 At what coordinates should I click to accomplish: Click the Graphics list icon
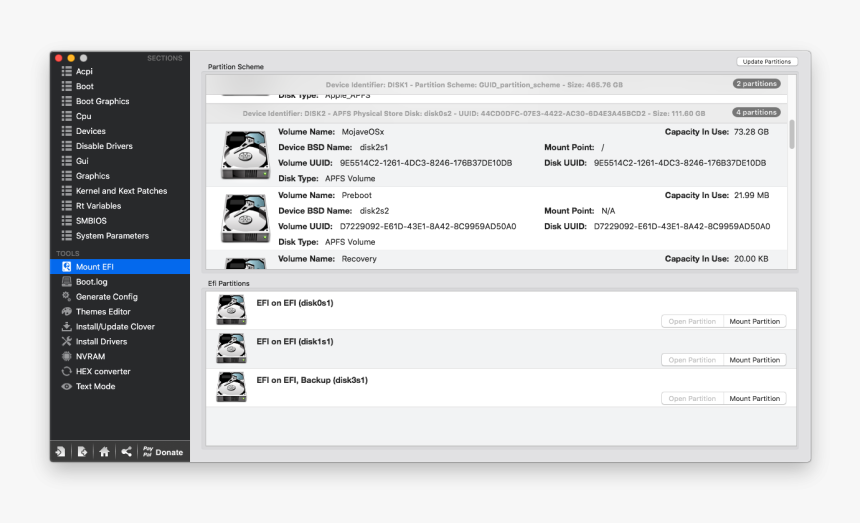click(66, 176)
